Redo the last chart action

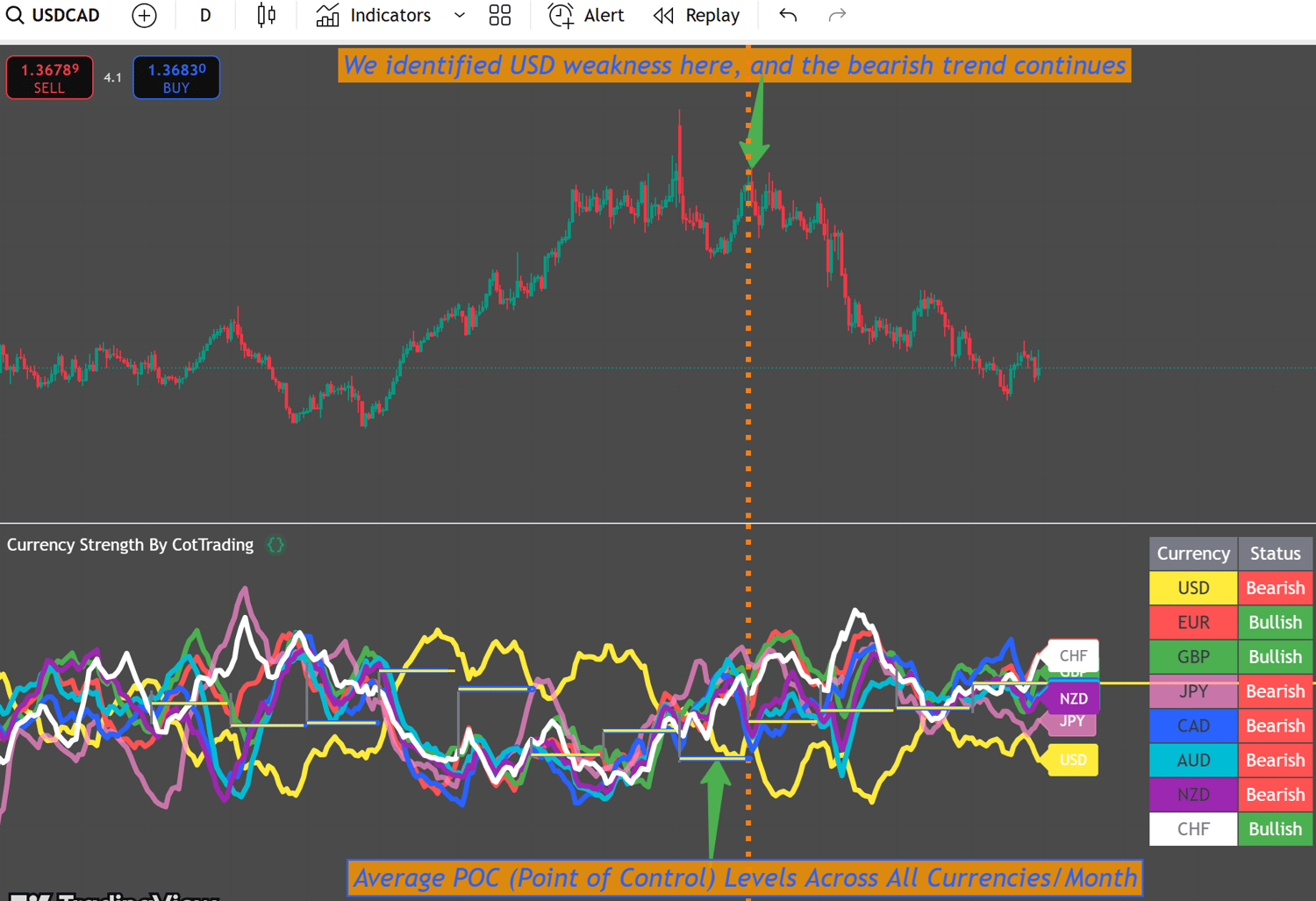point(837,16)
